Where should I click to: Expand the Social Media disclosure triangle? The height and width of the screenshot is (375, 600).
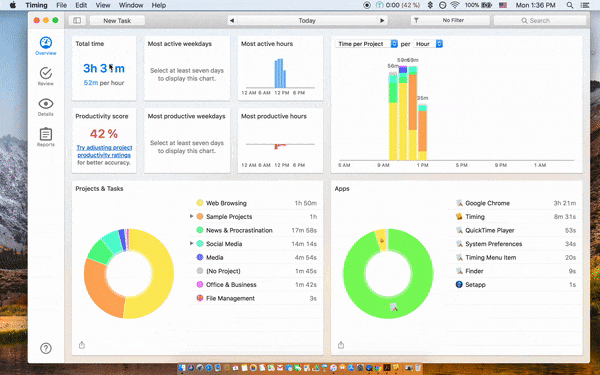191,243
